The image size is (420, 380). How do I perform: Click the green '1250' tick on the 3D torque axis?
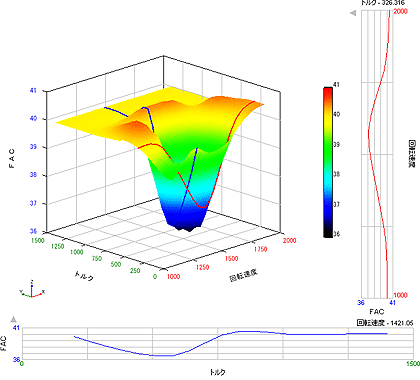[58, 246]
